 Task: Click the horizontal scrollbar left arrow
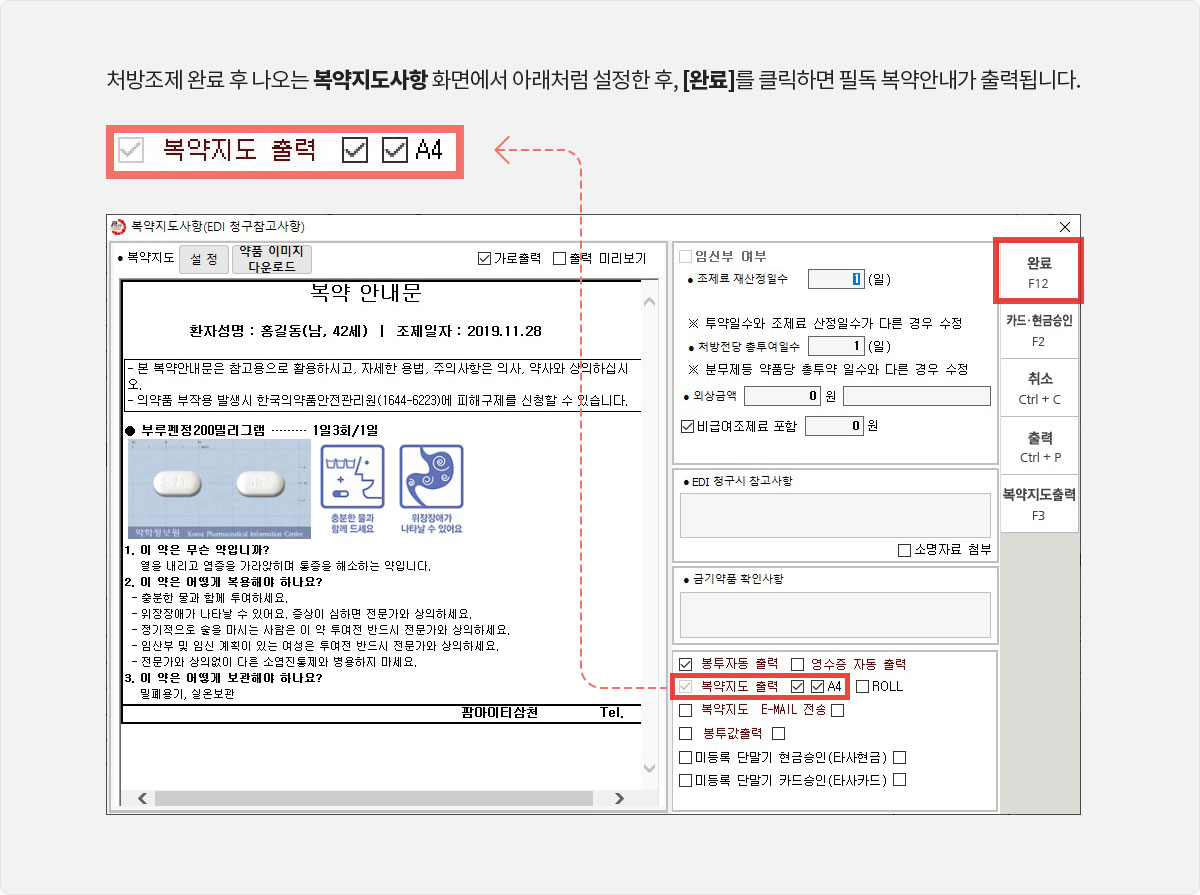(x=142, y=798)
